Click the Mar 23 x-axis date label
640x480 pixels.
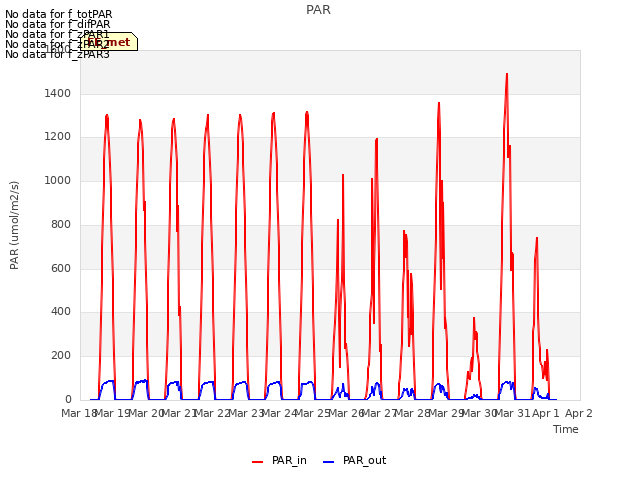246,413
